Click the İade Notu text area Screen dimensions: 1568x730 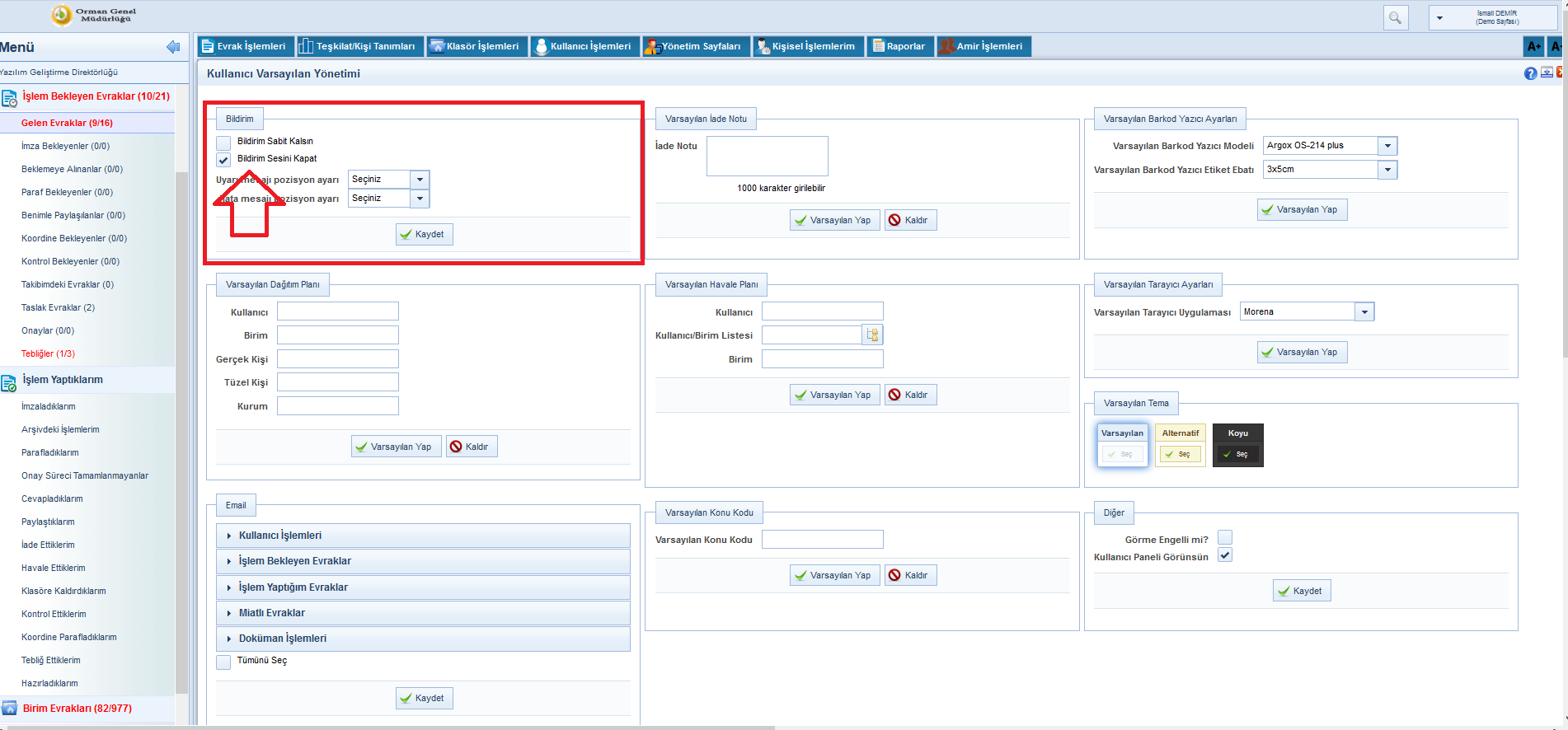(767, 157)
